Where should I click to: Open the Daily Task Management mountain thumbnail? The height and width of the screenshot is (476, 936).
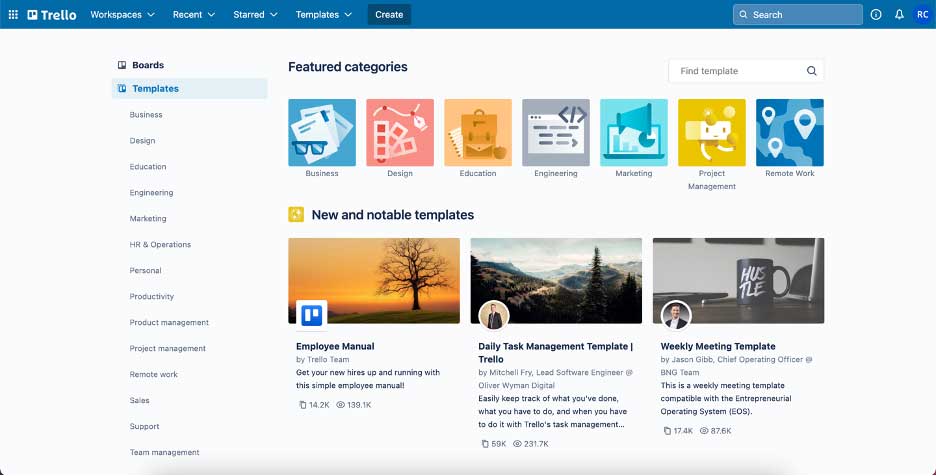(556, 281)
